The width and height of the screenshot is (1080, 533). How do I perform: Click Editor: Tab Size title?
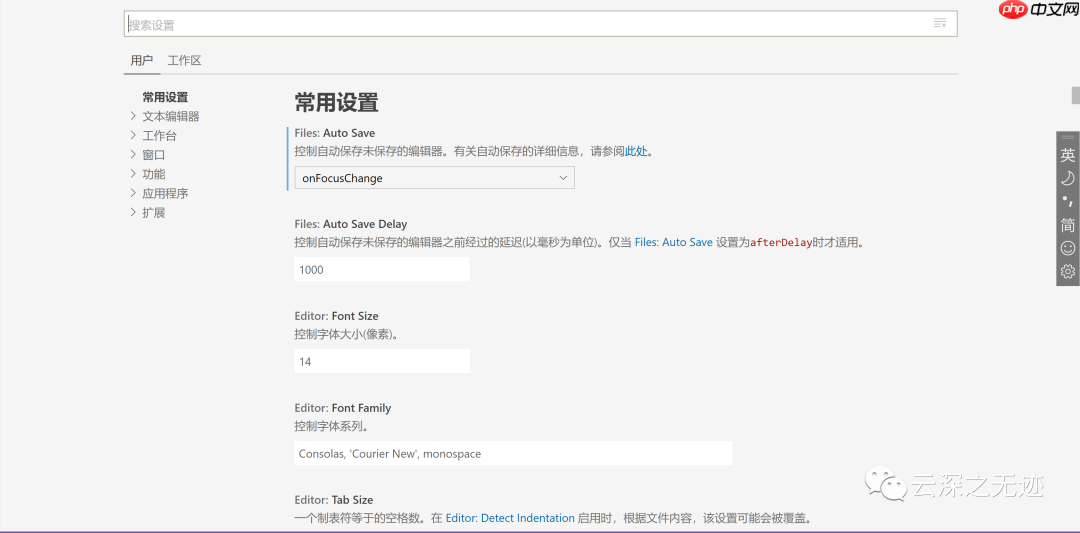point(333,499)
